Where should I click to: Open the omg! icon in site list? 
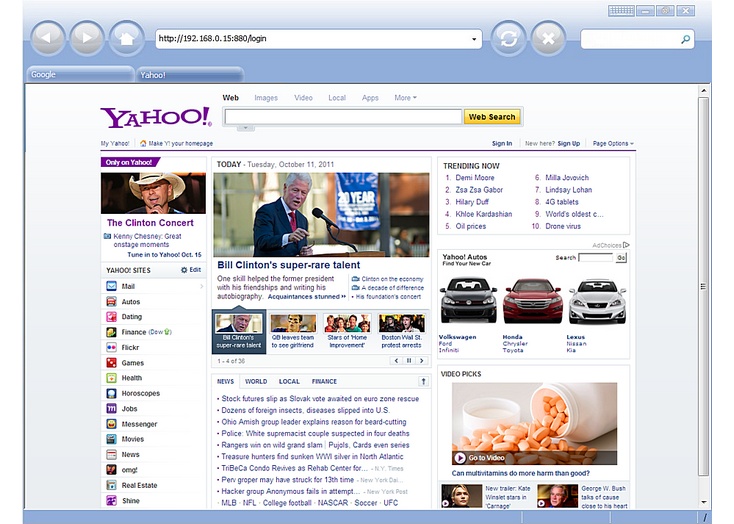pyautogui.click(x=111, y=470)
